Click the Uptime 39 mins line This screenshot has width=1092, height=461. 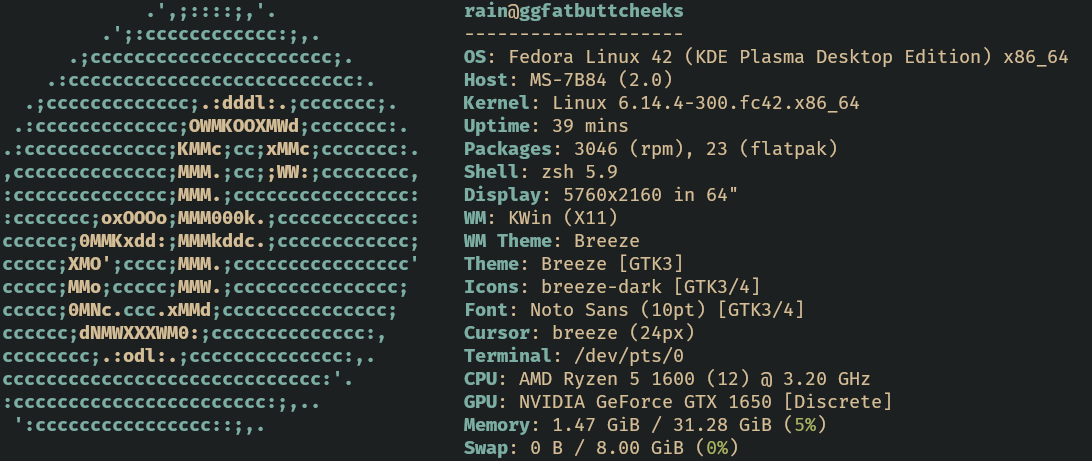[546, 126]
